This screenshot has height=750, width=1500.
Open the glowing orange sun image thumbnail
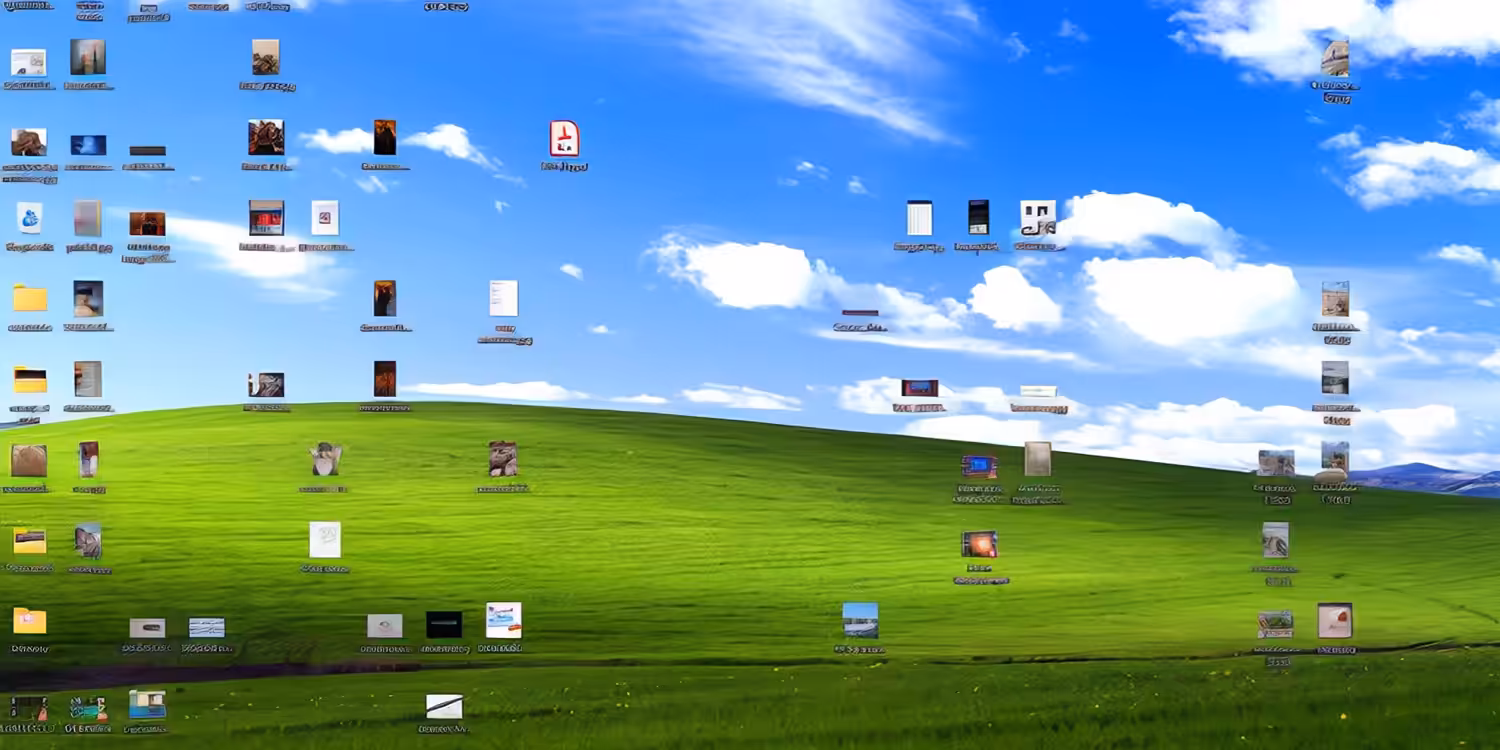pos(979,544)
